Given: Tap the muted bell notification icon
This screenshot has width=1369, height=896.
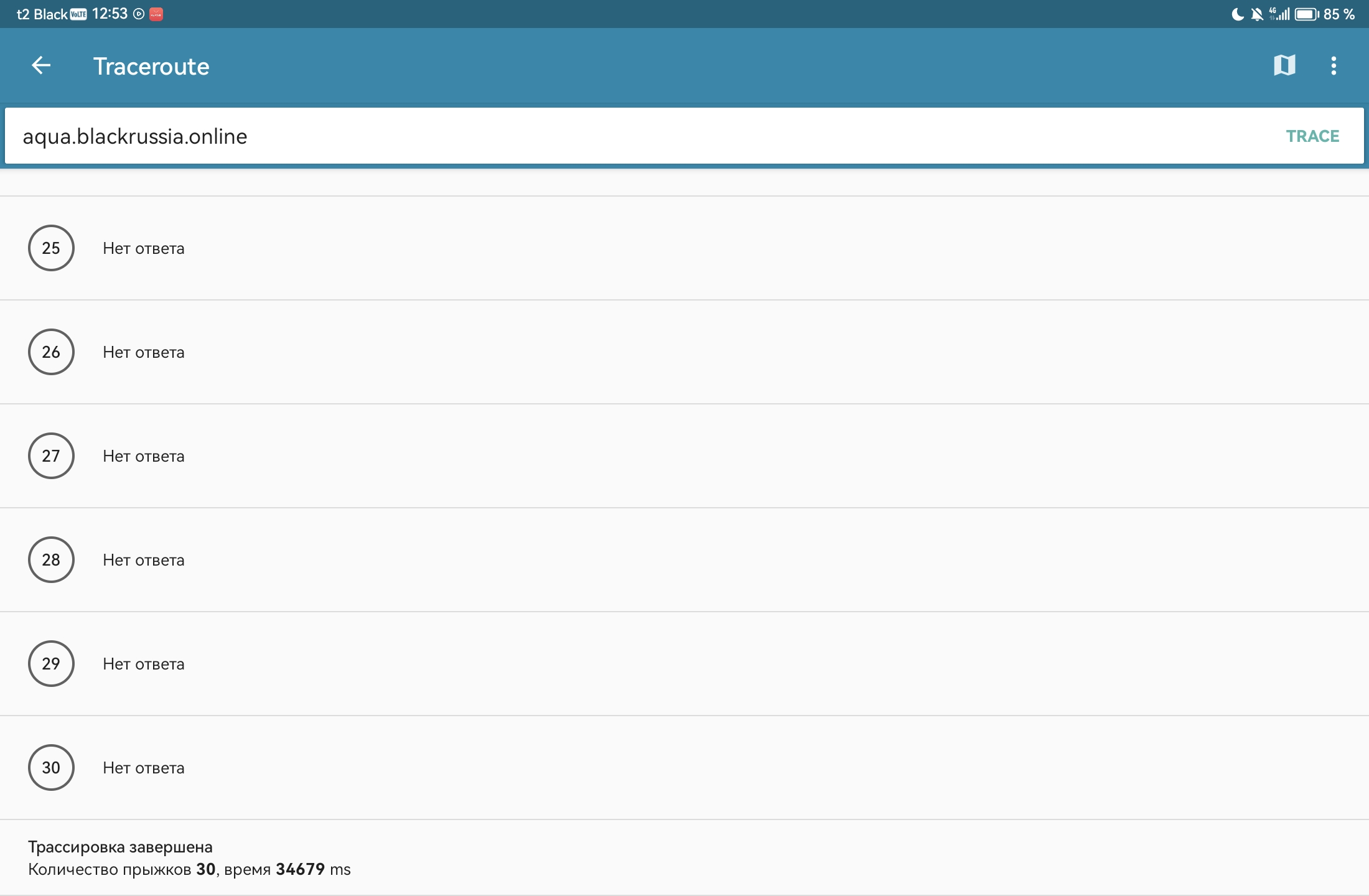Looking at the screenshot, I should click(1257, 14).
